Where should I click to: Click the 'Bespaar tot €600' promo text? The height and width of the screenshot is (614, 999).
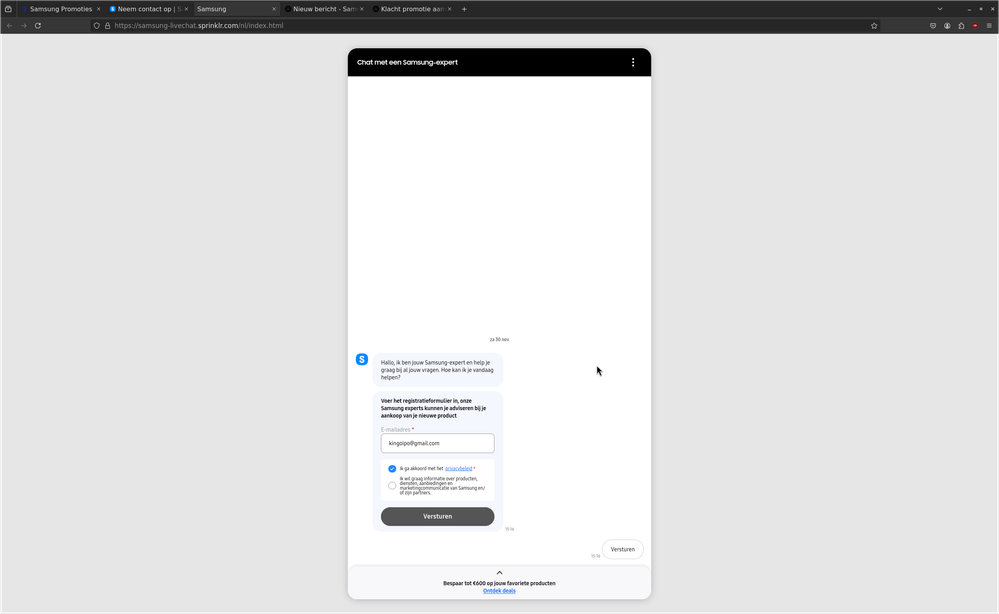pos(500,583)
